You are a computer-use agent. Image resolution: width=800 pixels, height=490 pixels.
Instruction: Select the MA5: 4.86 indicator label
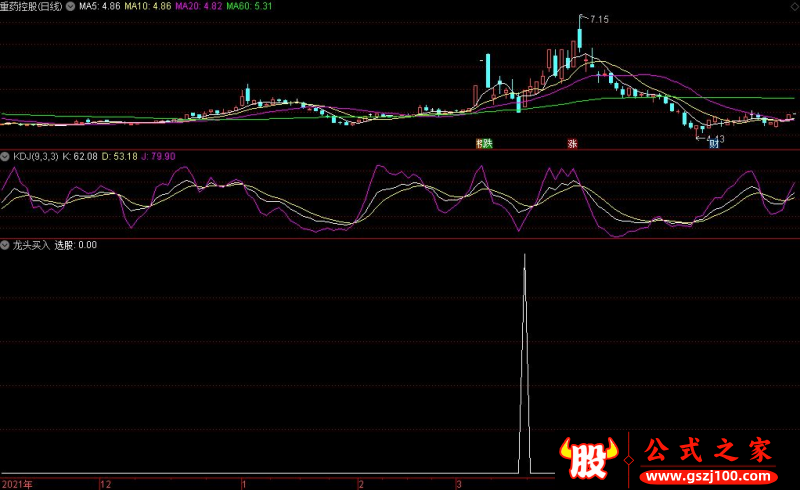coord(100,7)
